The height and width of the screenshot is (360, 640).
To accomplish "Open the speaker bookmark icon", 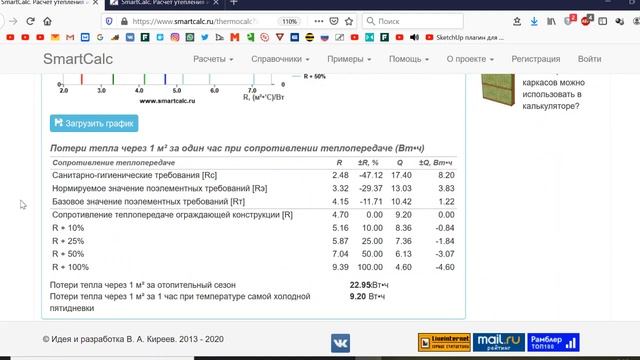I will (x=414, y=37).
